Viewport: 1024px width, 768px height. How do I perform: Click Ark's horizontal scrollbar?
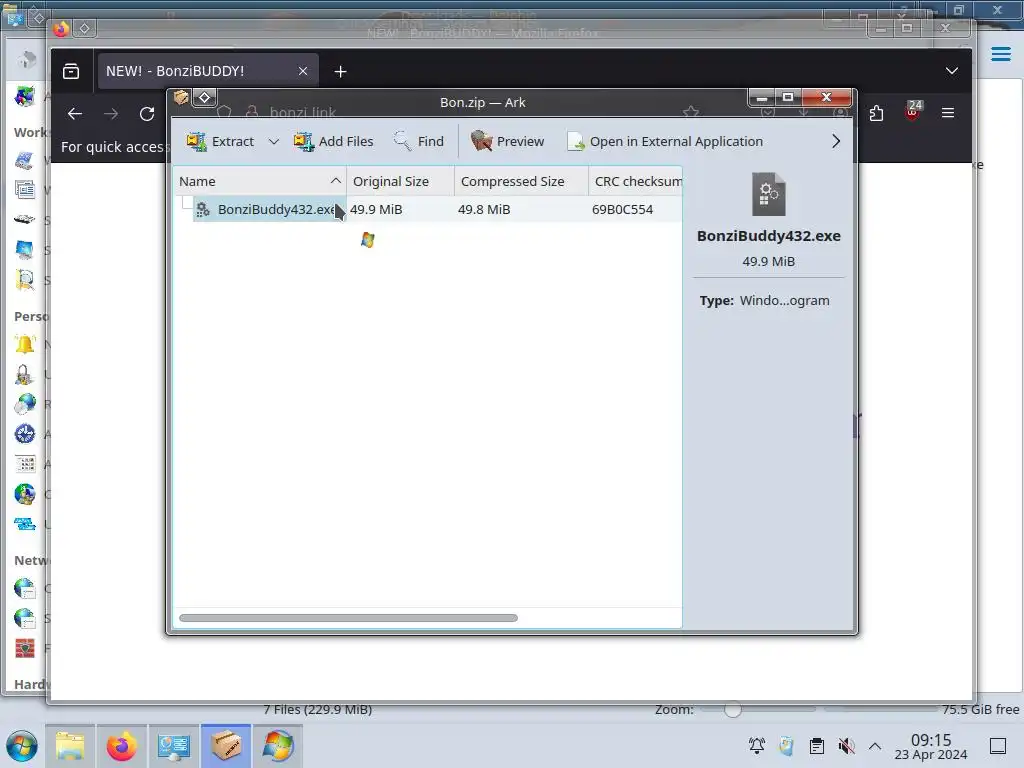coord(348,618)
